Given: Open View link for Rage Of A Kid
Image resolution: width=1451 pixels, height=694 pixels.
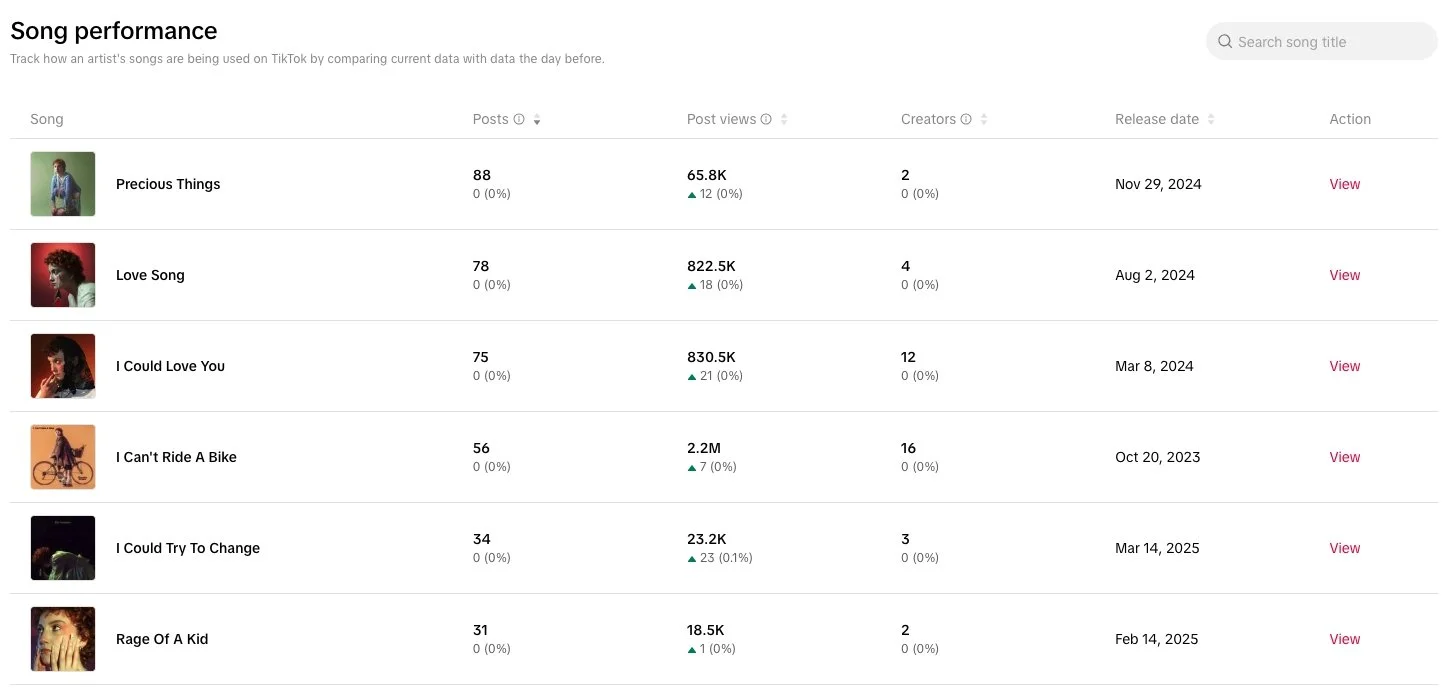Looking at the screenshot, I should pyautogui.click(x=1344, y=639).
